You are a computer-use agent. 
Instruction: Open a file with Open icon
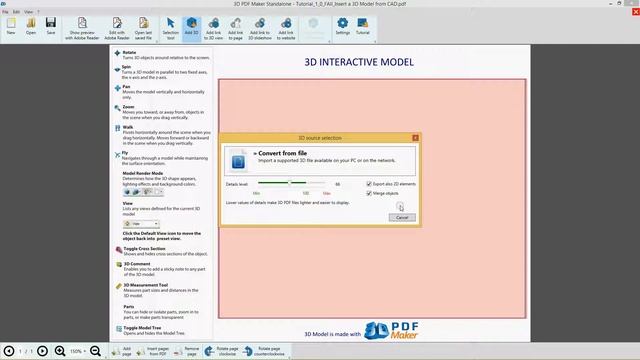[31, 27]
